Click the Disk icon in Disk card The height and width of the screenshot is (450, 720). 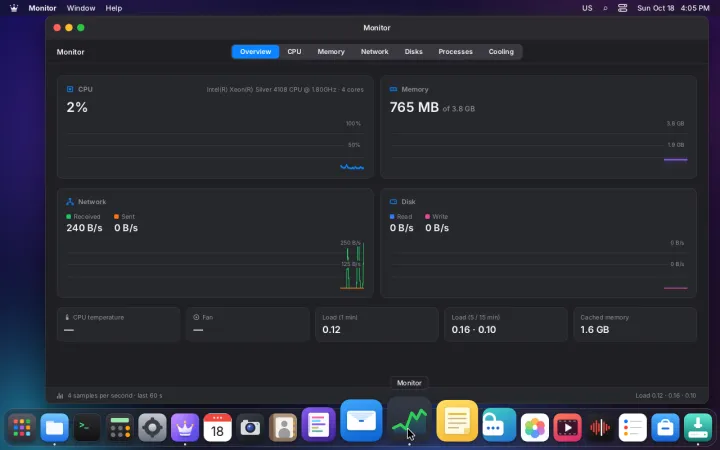point(394,202)
